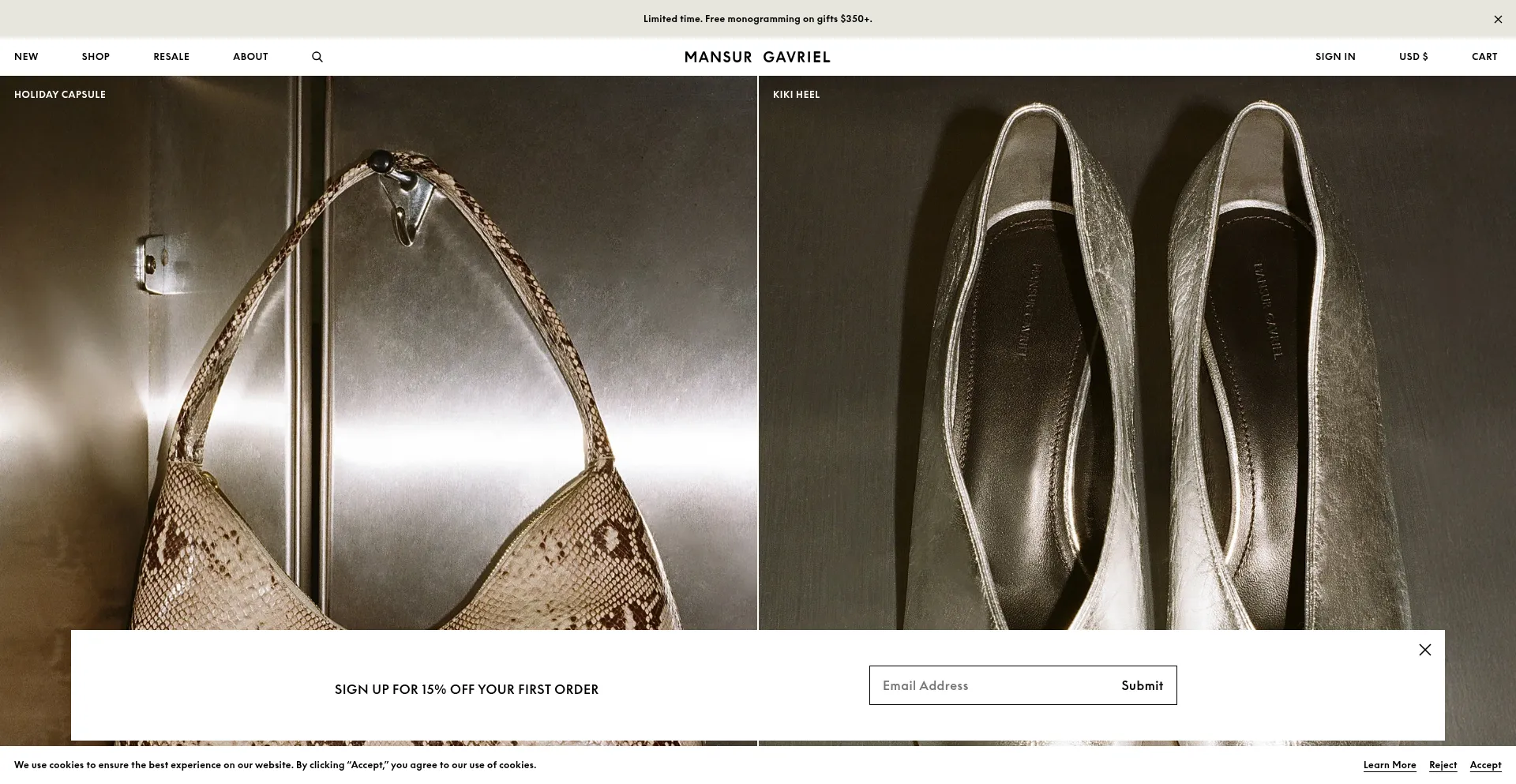
Task: Open the Holiday Capsule snakeskin bag image
Action: click(x=379, y=355)
